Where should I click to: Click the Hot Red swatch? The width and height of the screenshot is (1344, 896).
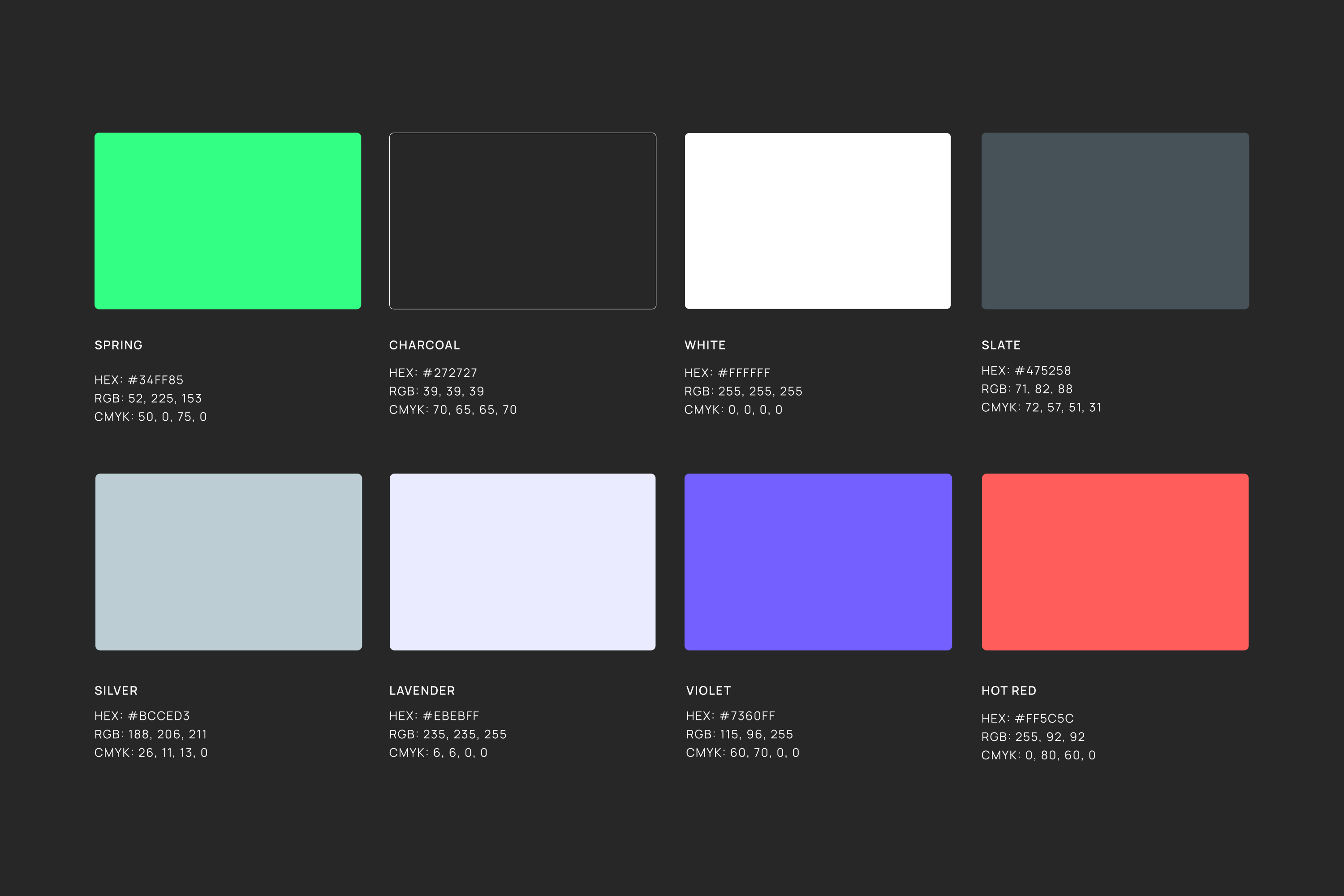(x=1115, y=562)
